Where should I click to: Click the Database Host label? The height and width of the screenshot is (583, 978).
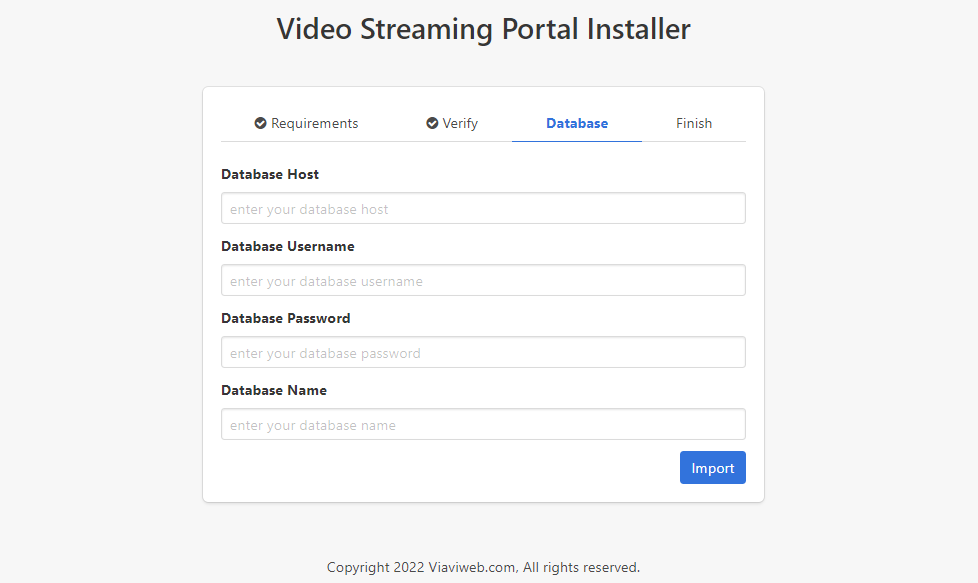pyautogui.click(x=270, y=175)
